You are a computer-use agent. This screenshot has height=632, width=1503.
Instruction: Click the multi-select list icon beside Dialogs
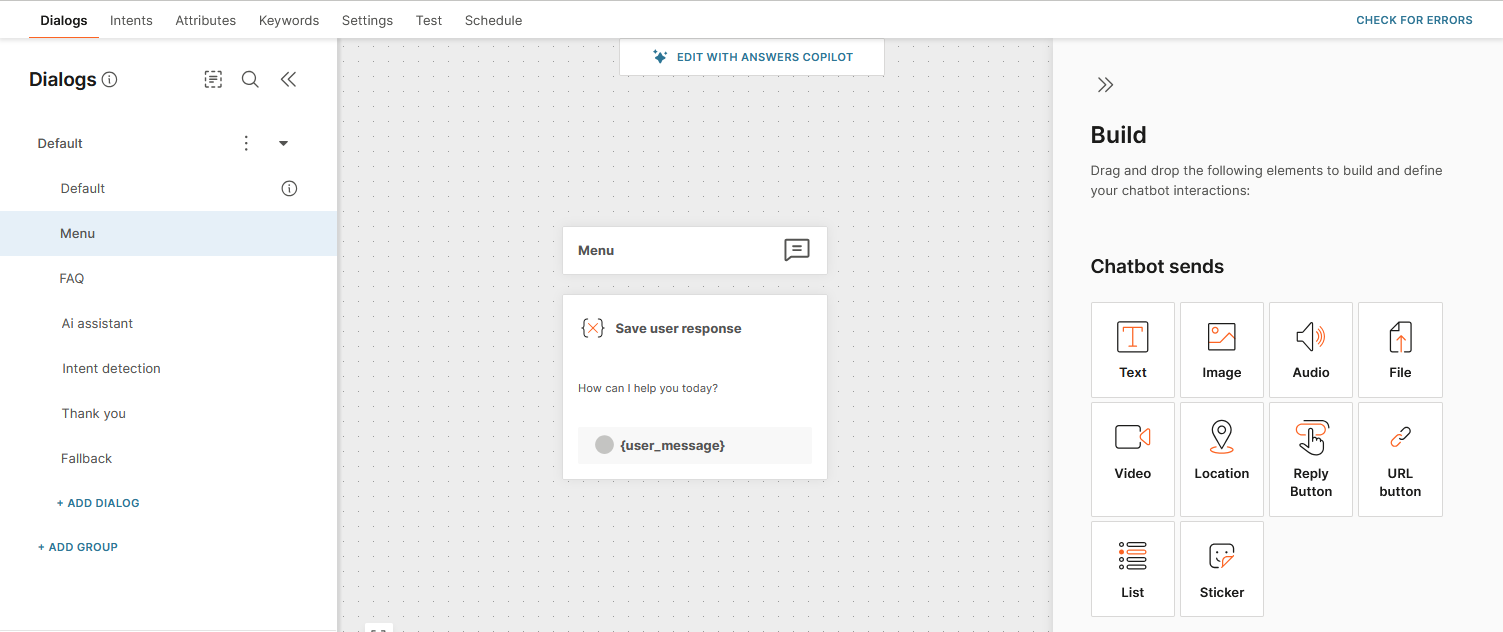pos(213,79)
